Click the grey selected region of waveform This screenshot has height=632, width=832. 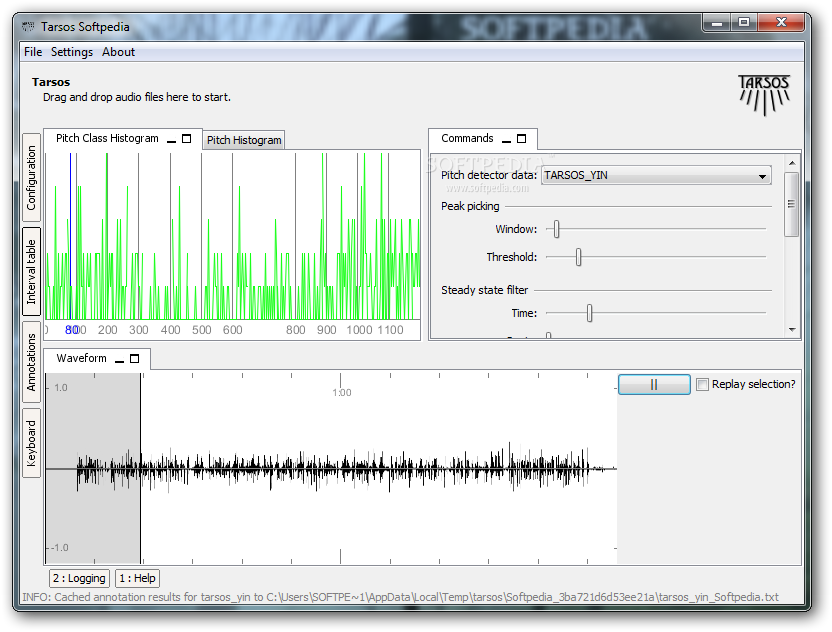pos(93,469)
